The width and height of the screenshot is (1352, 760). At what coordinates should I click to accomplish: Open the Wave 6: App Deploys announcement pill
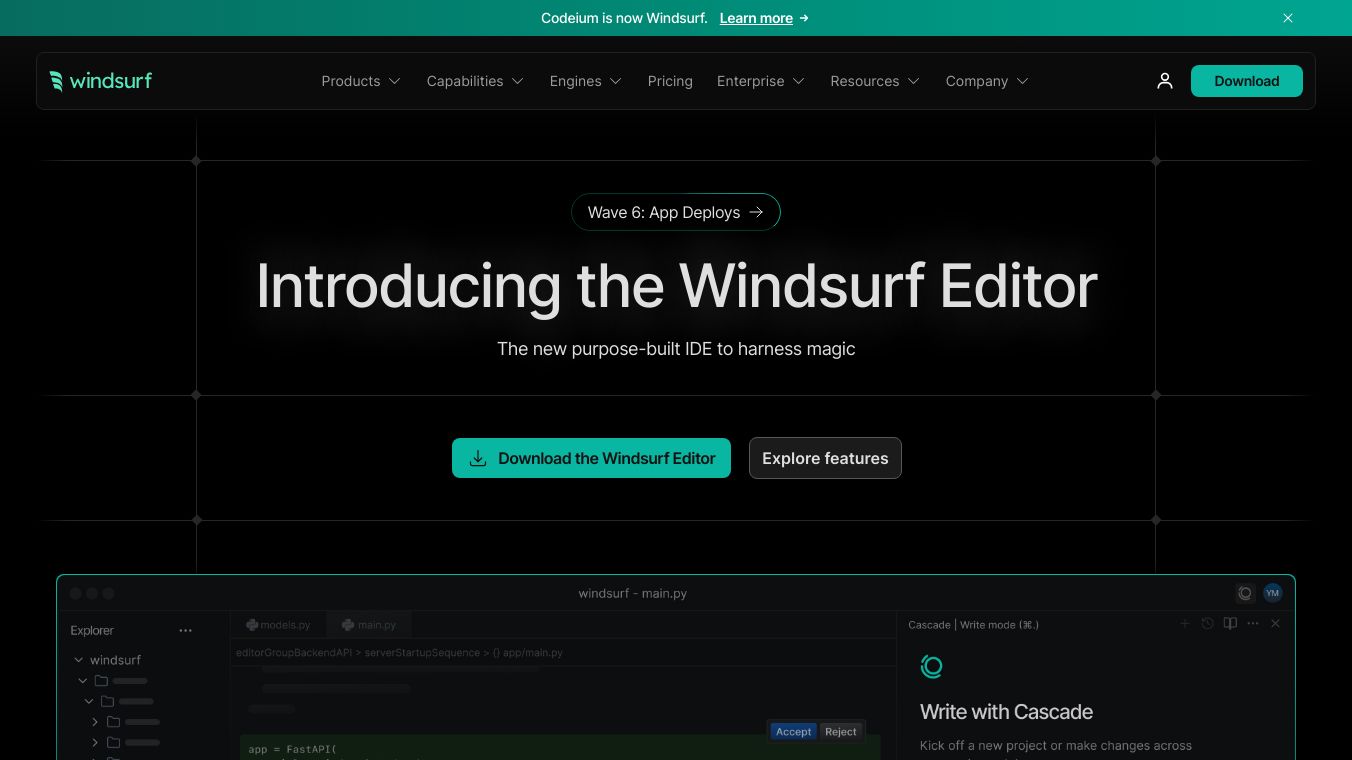pyautogui.click(x=676, y=212)
